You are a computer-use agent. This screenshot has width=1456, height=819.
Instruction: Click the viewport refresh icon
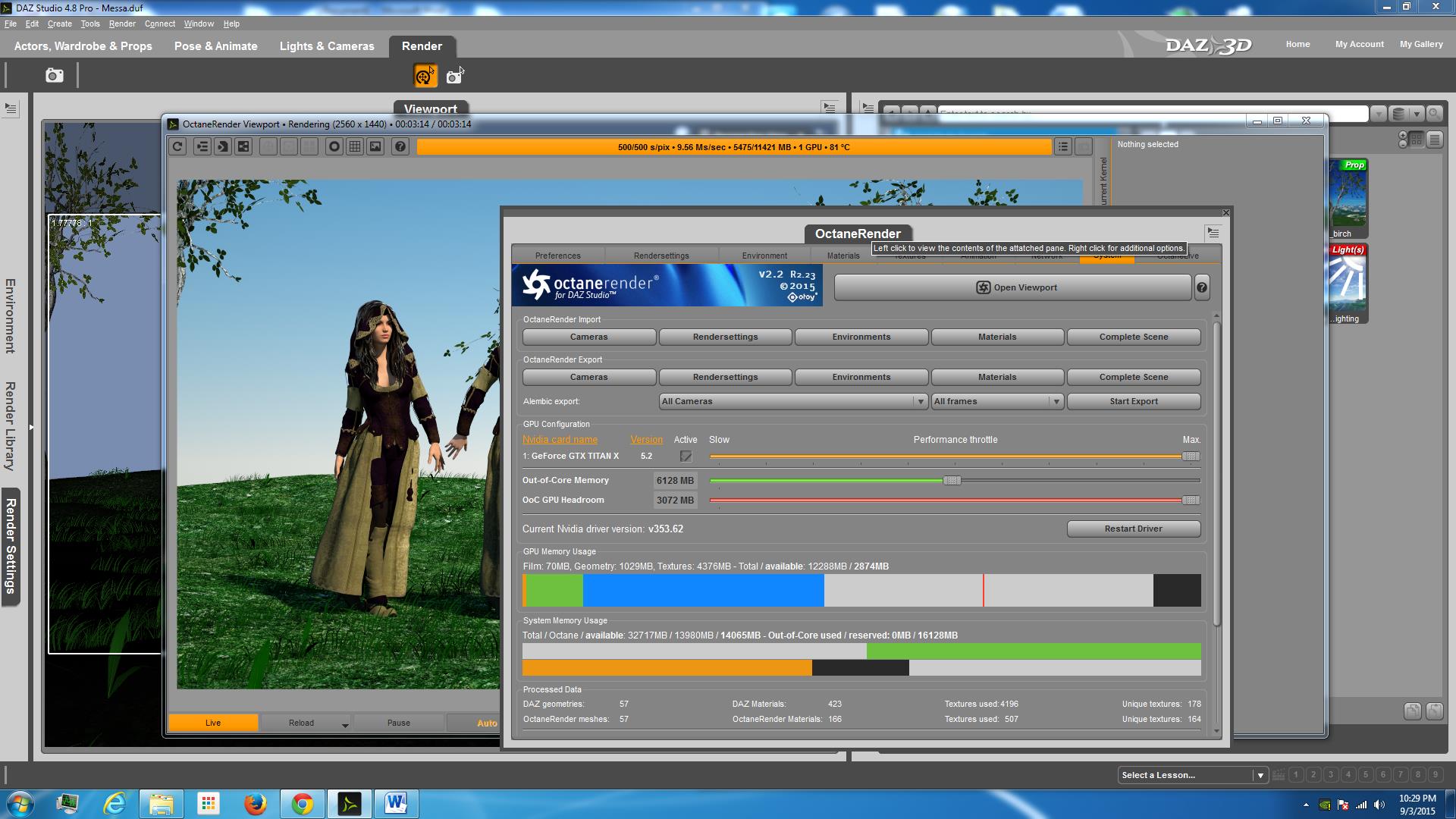point(177,147)
